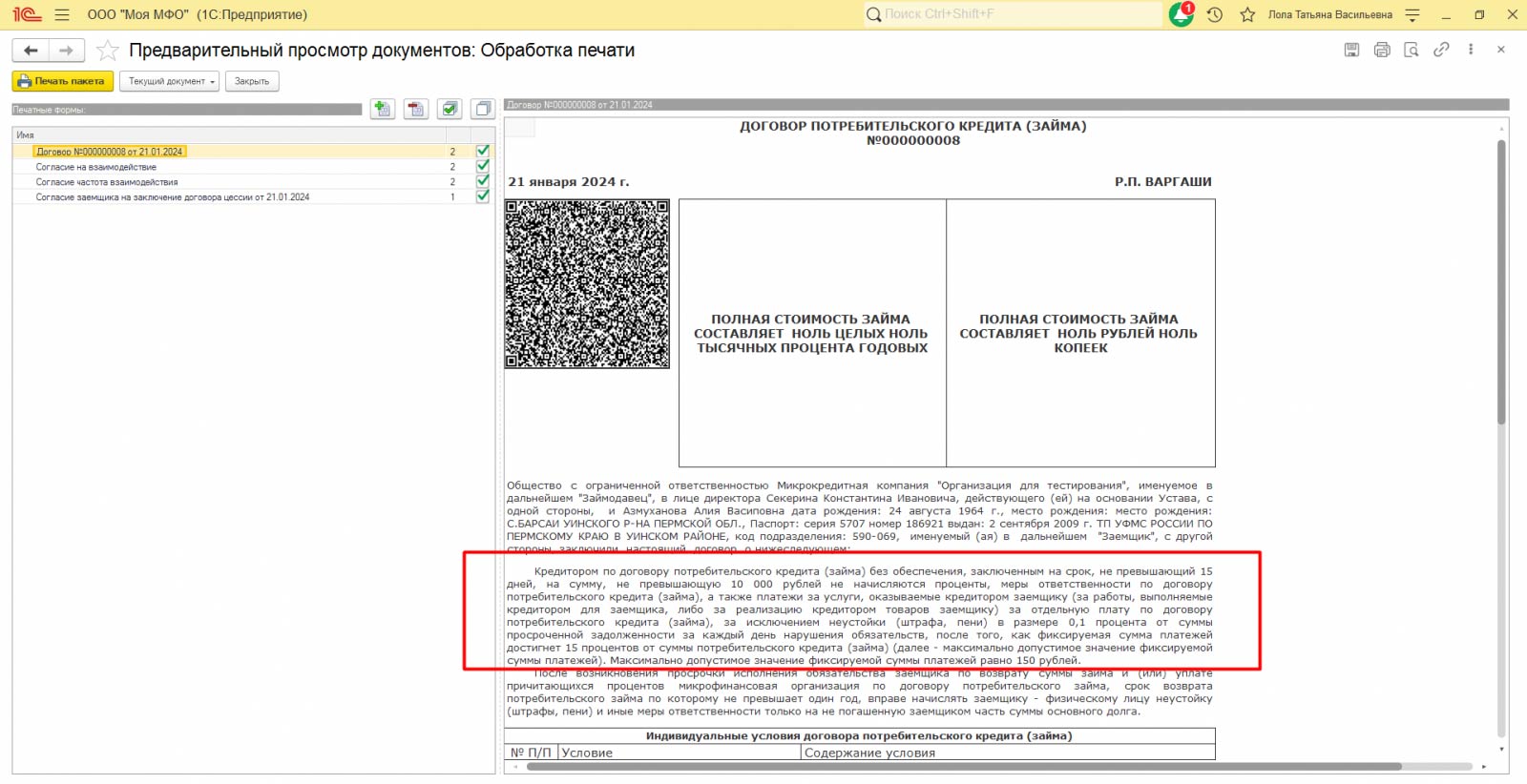Open Текущий документ dropdown
1527x784 pixels.
pyautogui.click(x=169, y=82)
